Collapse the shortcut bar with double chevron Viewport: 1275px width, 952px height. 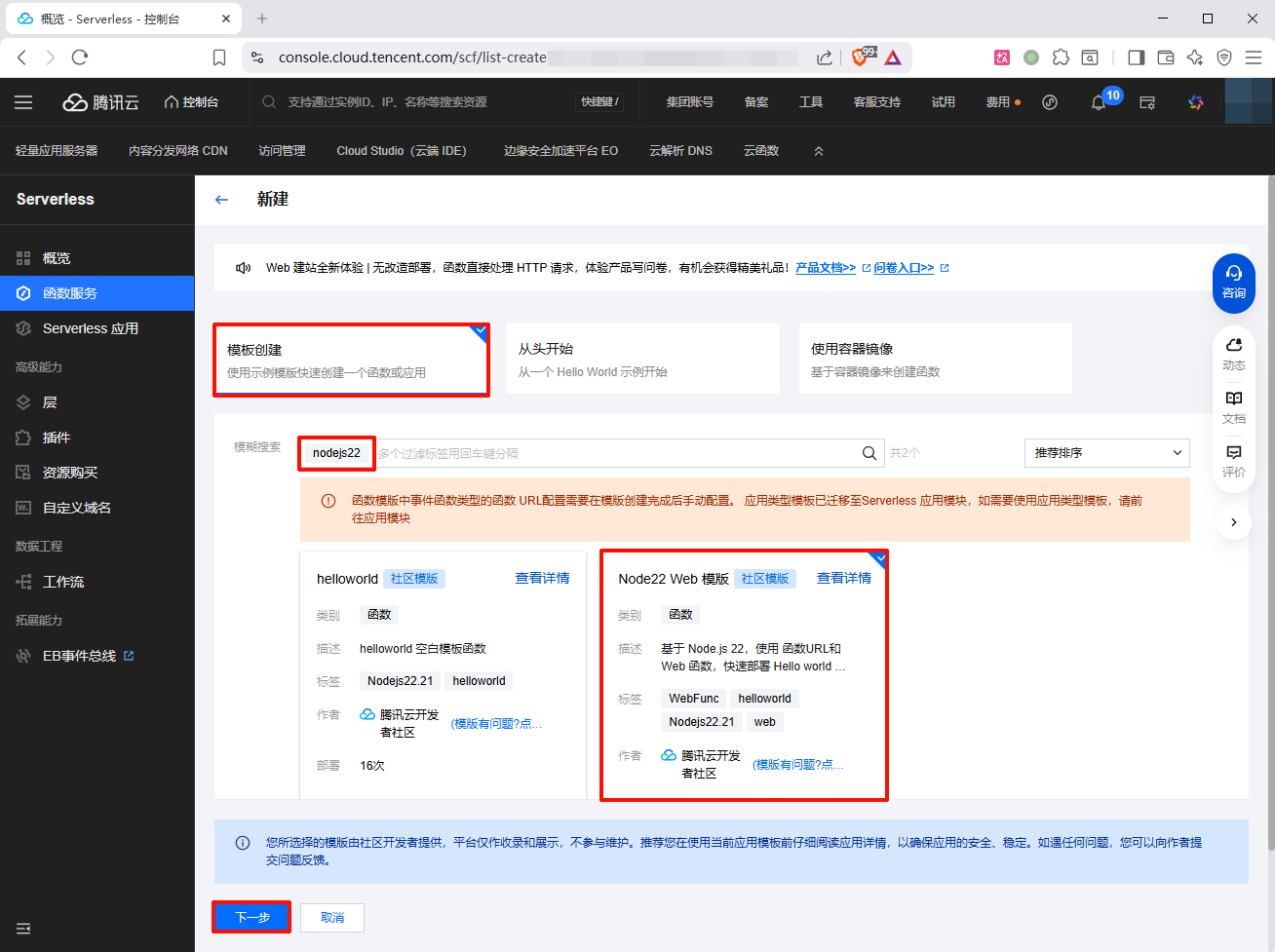coord(819,151)
